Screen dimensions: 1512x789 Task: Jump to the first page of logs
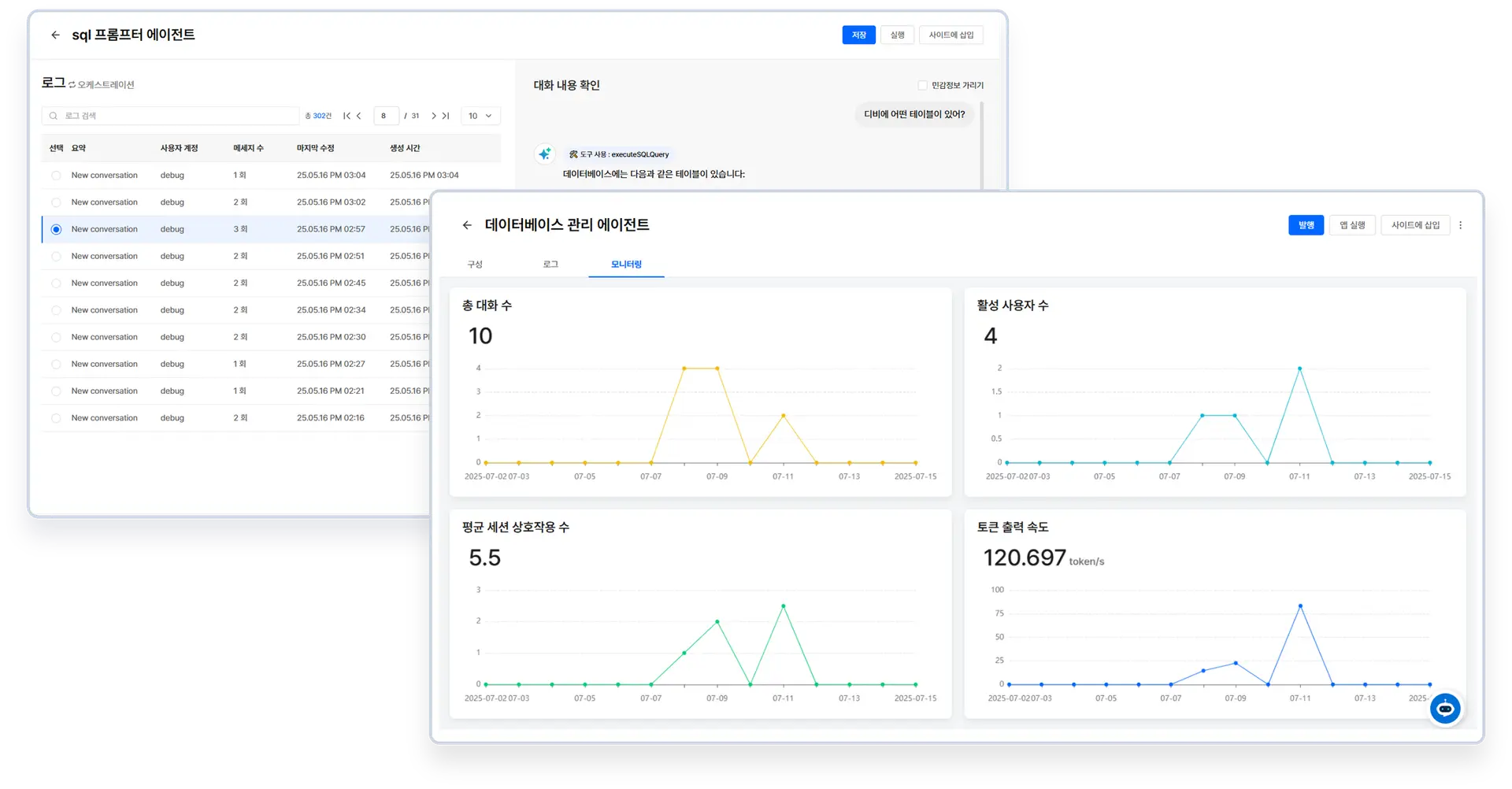346,116
